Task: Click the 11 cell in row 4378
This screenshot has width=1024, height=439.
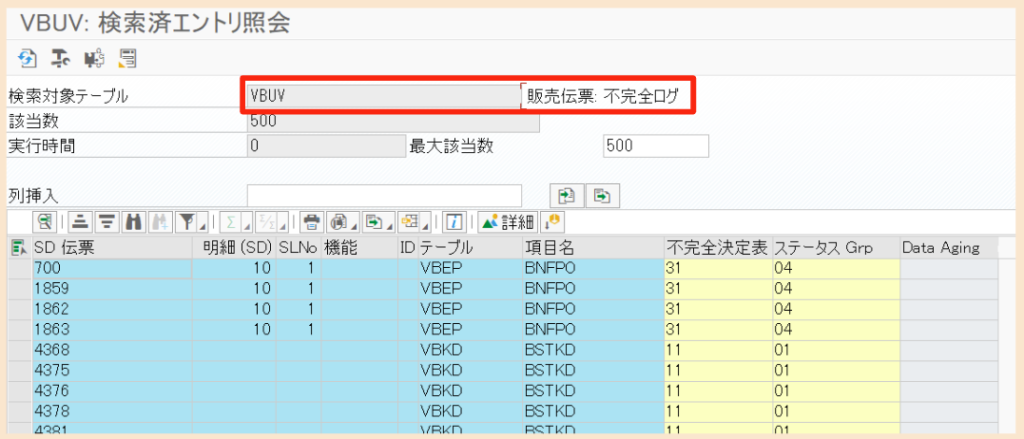Action: (718, 412)
